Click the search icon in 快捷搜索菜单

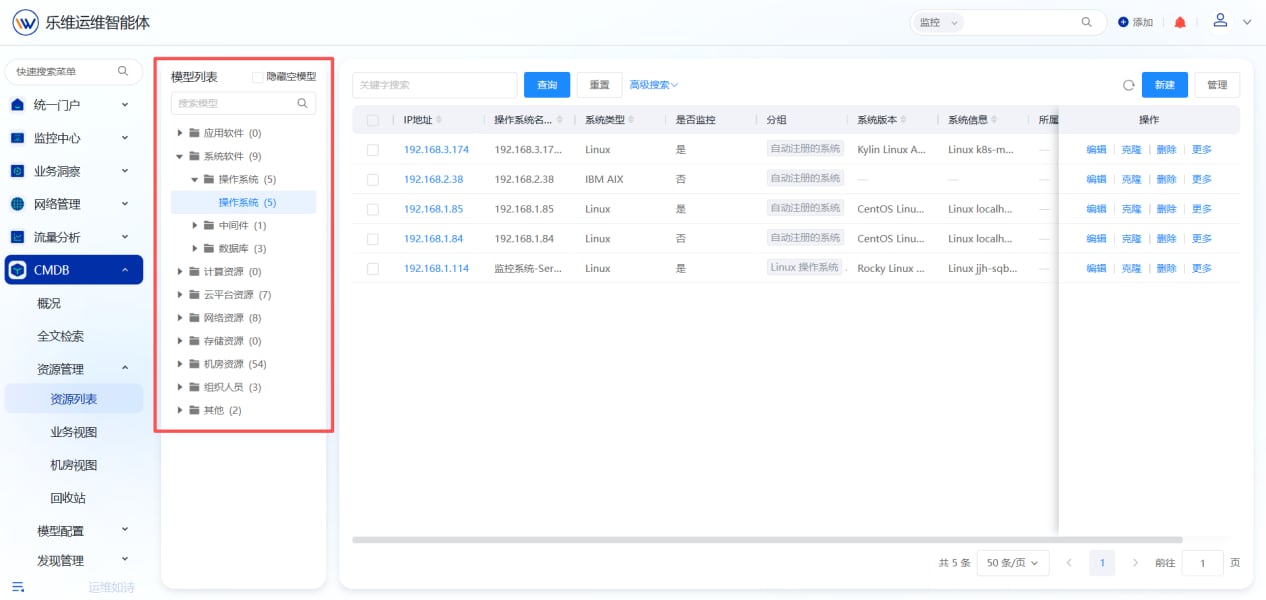click(123, 71)
